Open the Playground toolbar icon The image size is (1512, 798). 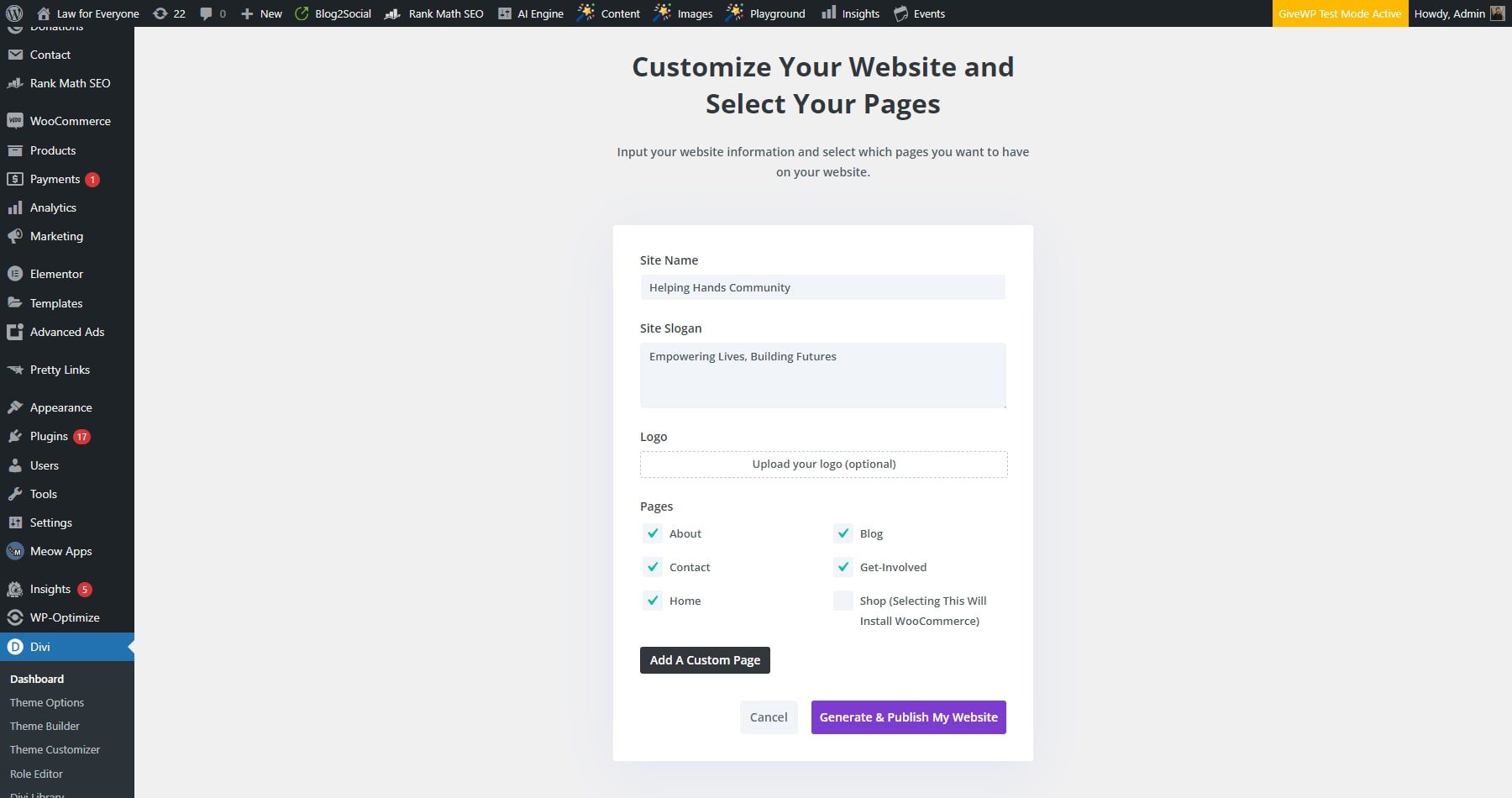click(764, 13)
